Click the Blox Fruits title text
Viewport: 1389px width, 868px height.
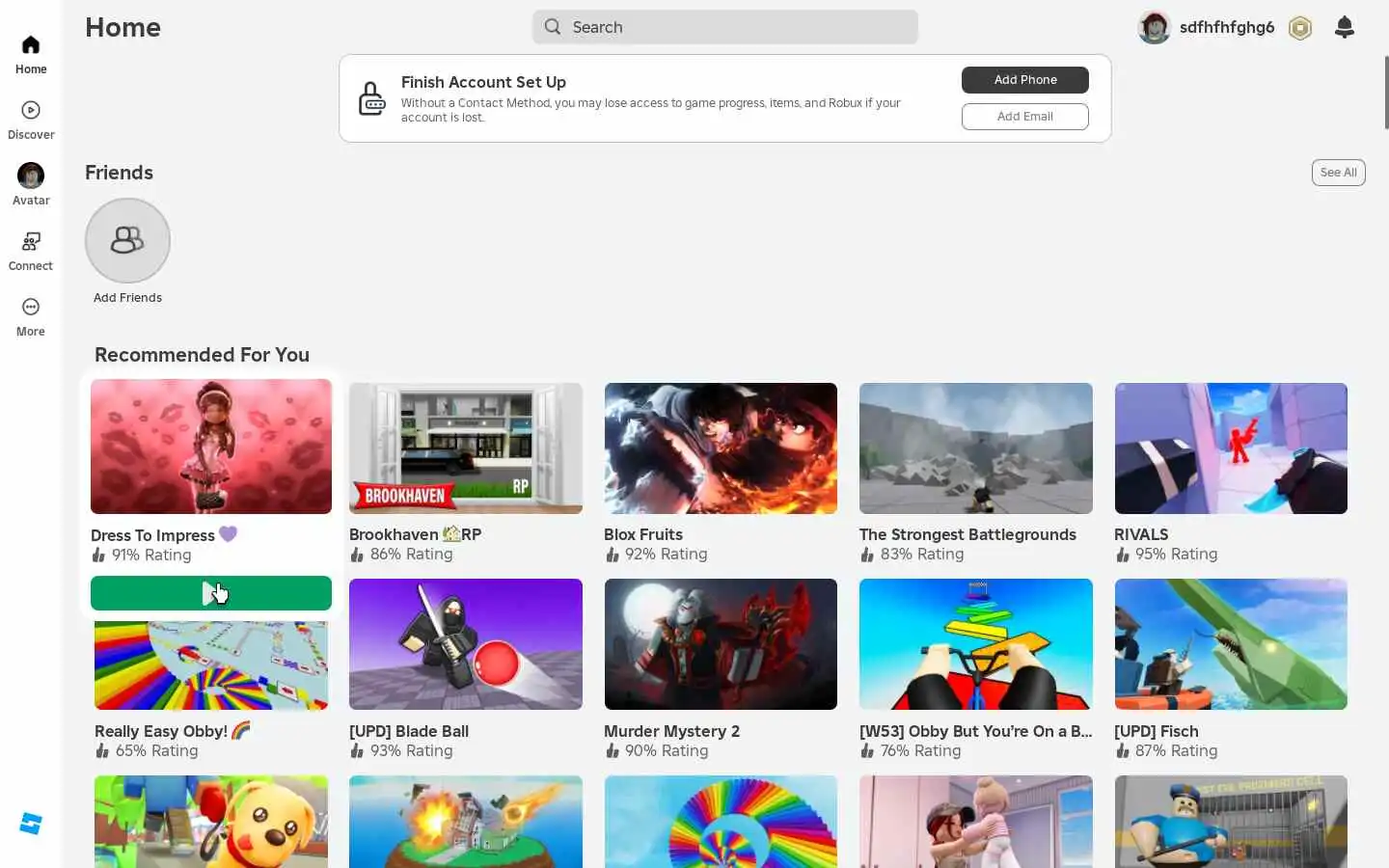coord(643,534)
